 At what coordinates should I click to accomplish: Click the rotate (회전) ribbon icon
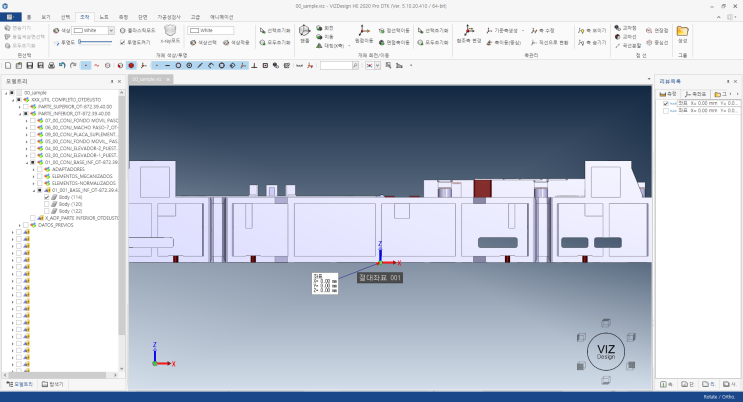coord(319,28)
